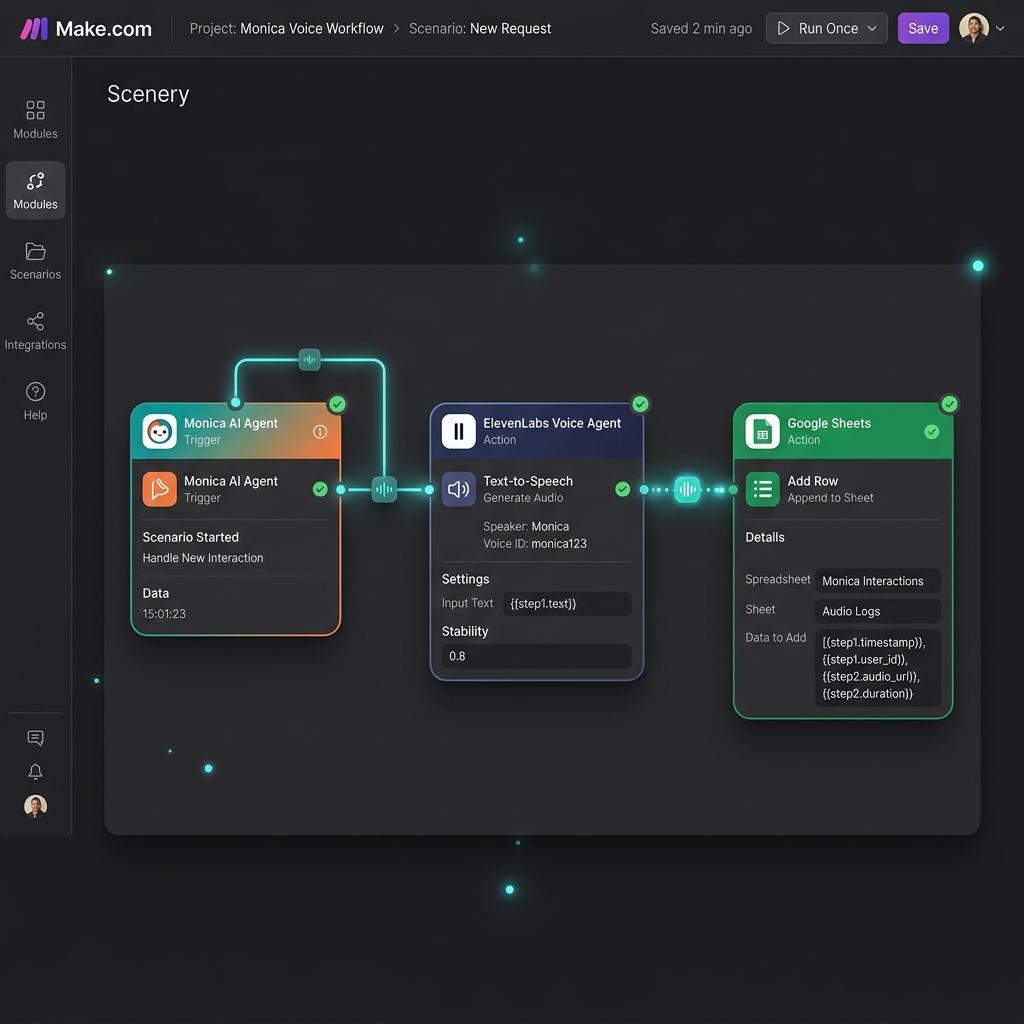The height and width of the screenshot is (1024, 1024).
Task: Expand the account menu chevron at top right
Action: pyautogui.click(x=1000, y=28)
